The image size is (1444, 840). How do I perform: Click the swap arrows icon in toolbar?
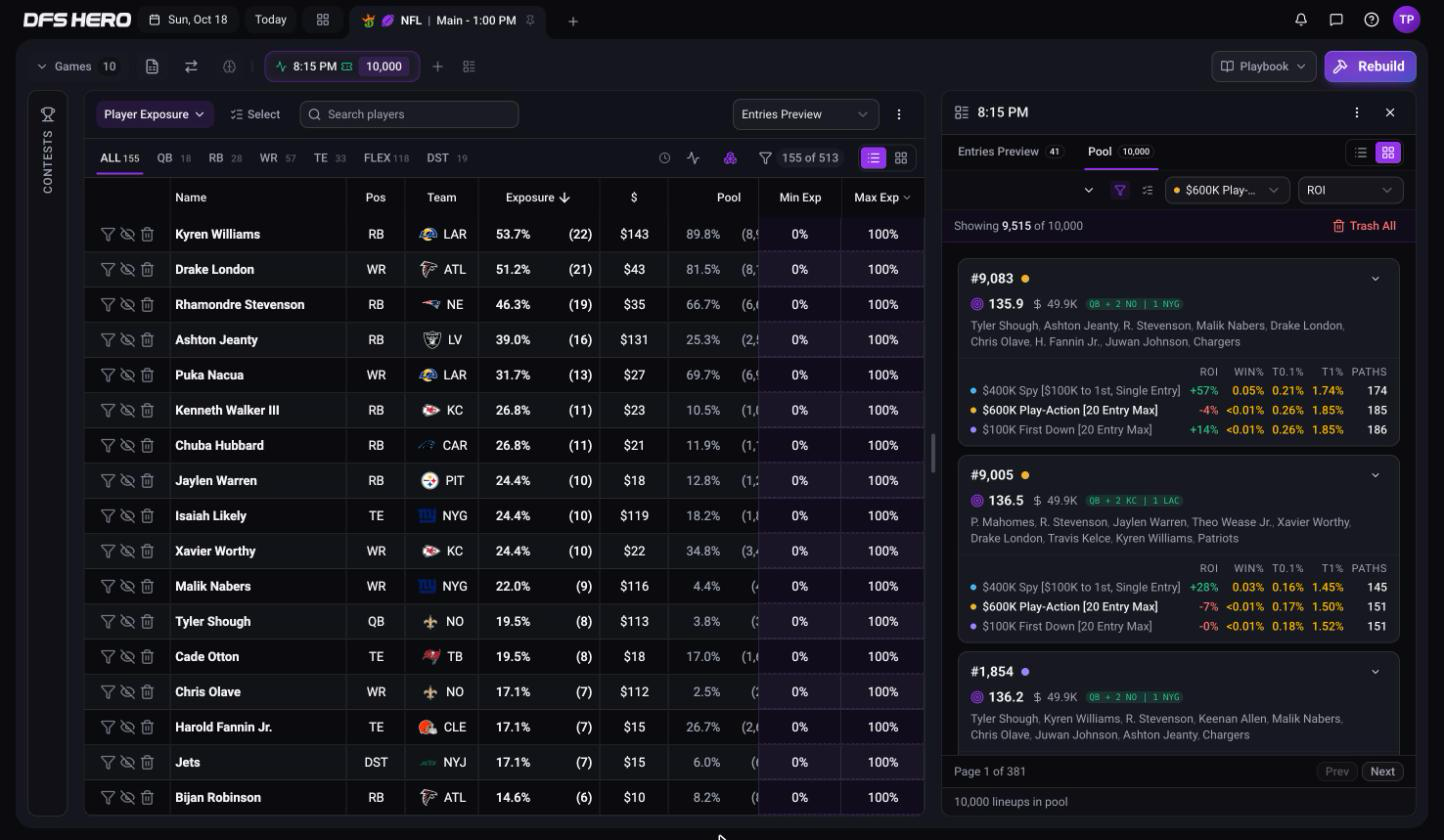tap(190, 66)
